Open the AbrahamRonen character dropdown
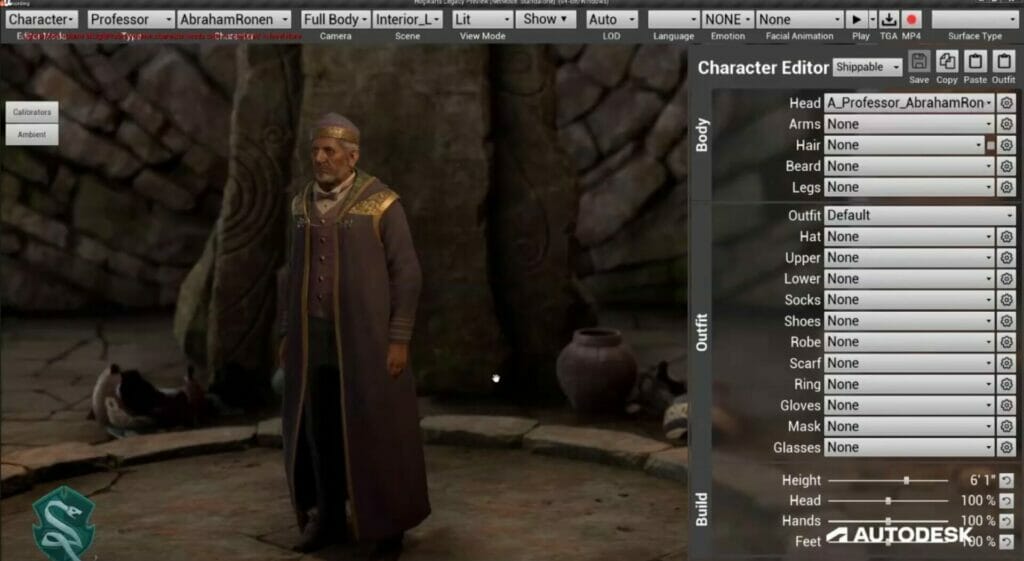Viewport: 1024px width, 561px height. 234,19
